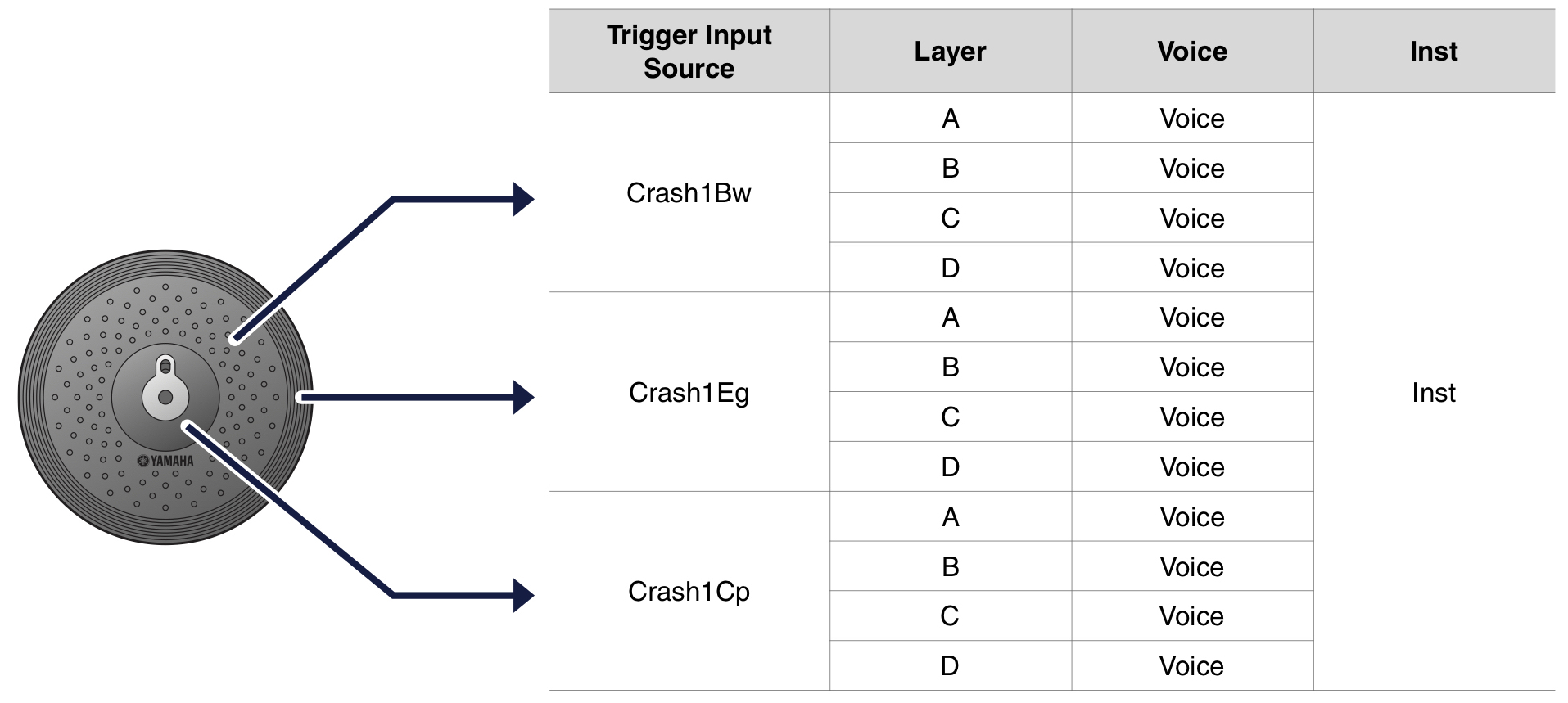This screenshot has width=1568, height=703.
Task: Click the Layer column header
Action: 950,52
